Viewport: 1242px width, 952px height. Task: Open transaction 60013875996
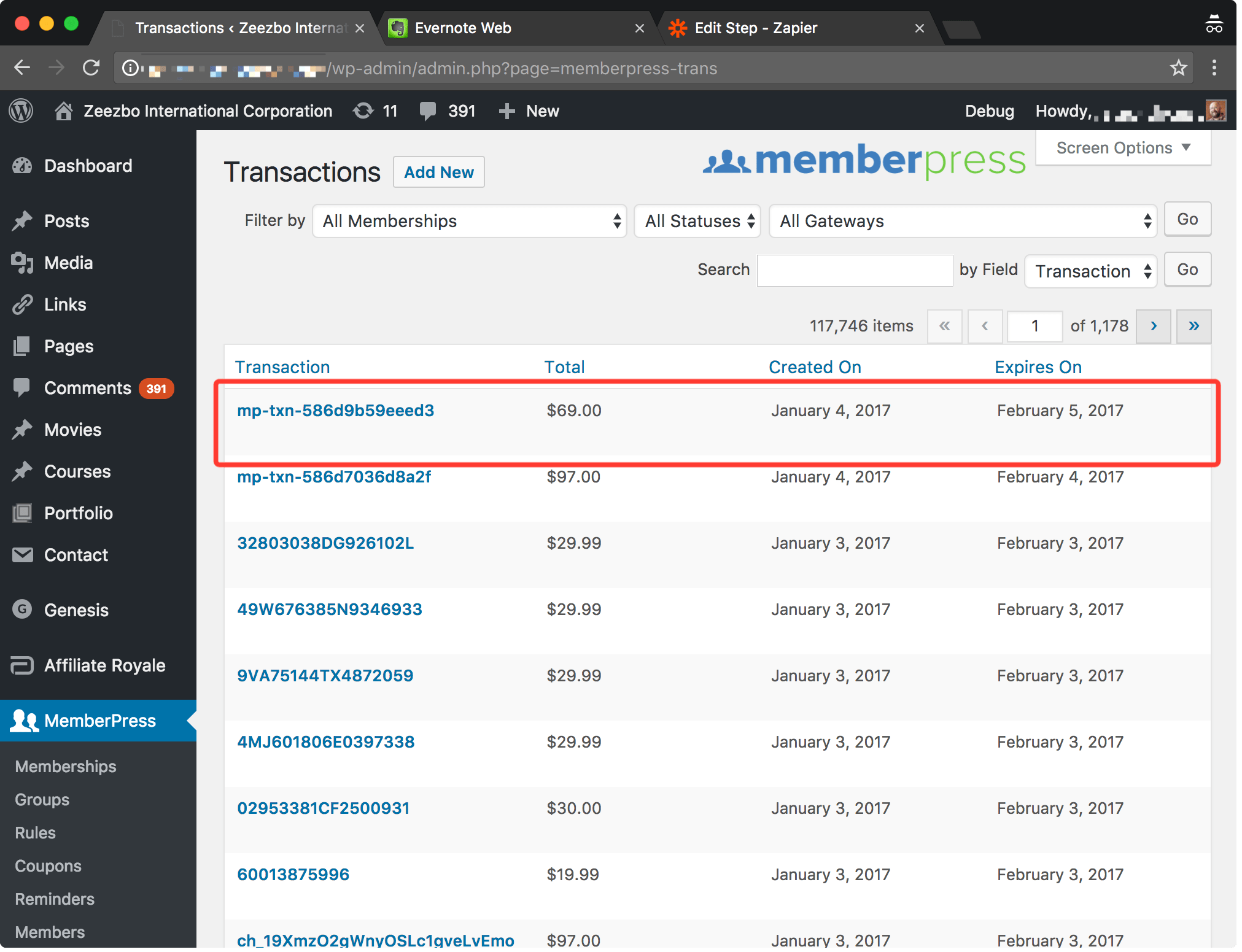[293, 874]
